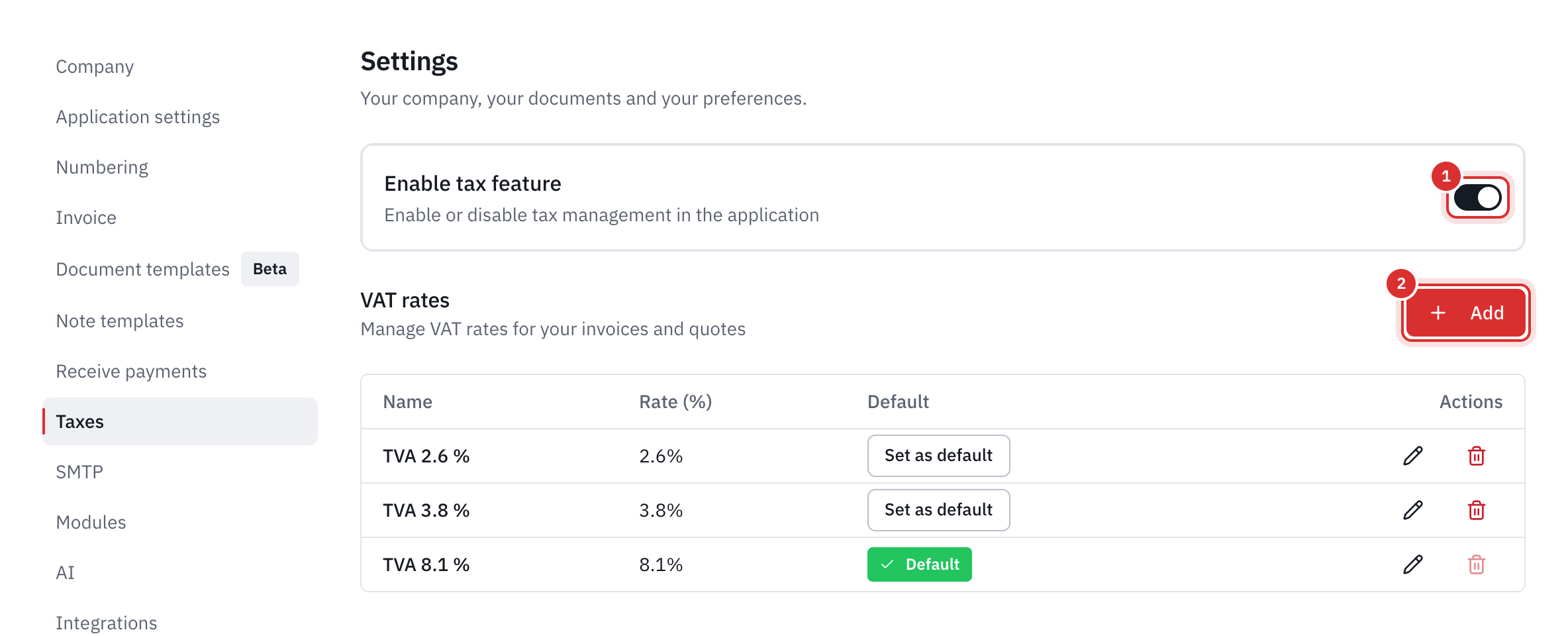Select the TVA 3.8 % name cell
This screenshot has width=1568, height=636.
pos(426,511)
